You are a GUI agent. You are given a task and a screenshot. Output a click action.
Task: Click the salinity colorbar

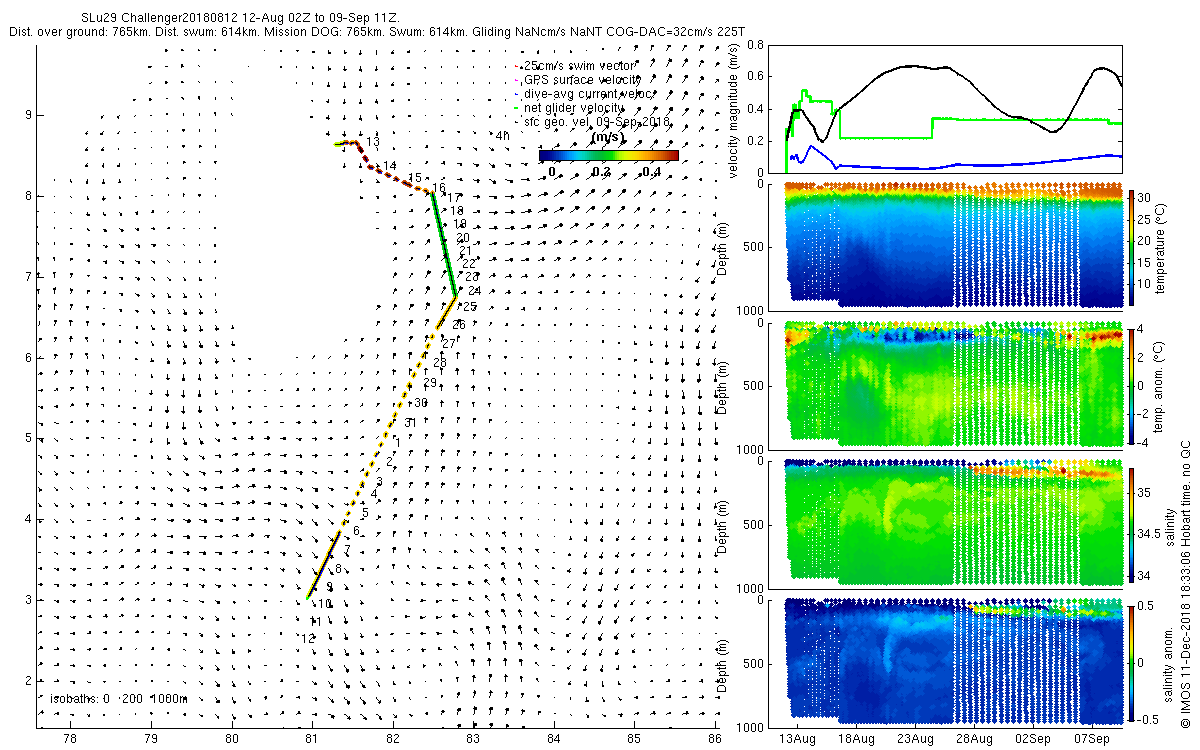1132,524
